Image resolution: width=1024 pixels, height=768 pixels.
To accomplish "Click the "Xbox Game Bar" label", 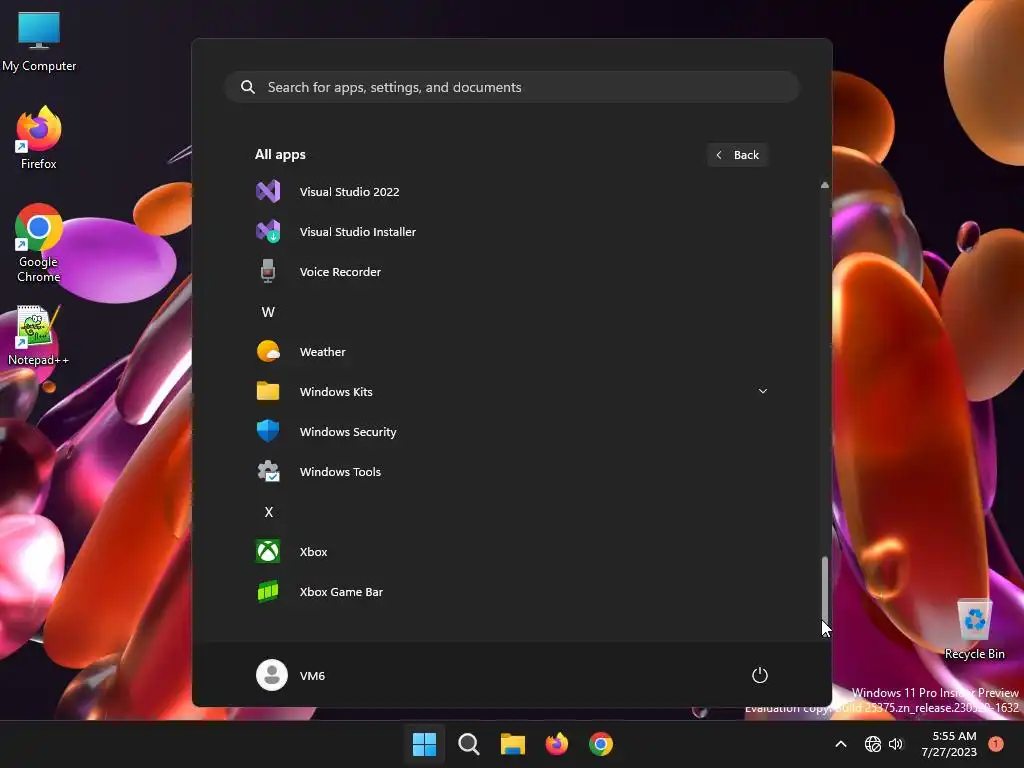I will [341, 592].
